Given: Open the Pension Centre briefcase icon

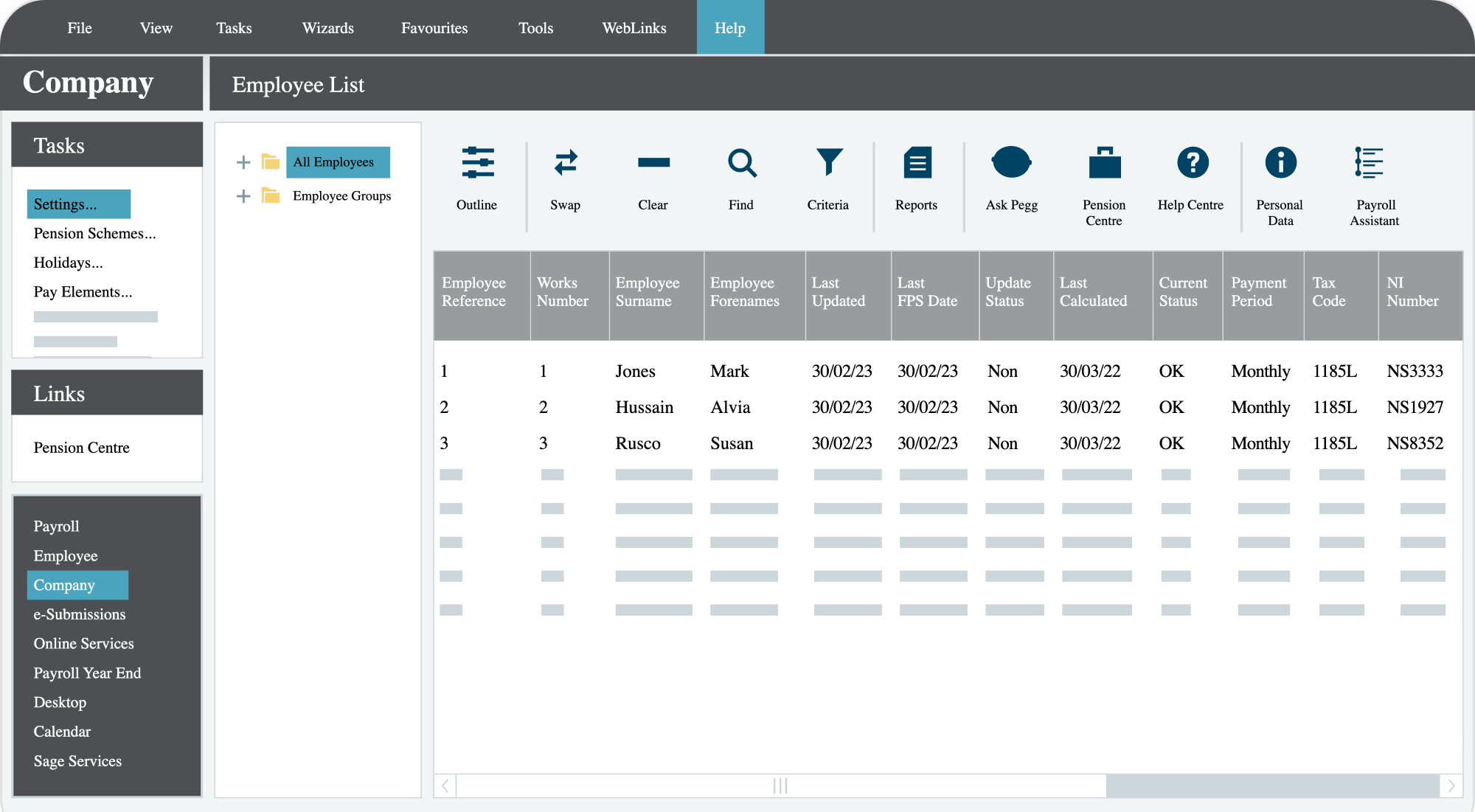Looking at the screenshot, I should (x=1105, y=162).
